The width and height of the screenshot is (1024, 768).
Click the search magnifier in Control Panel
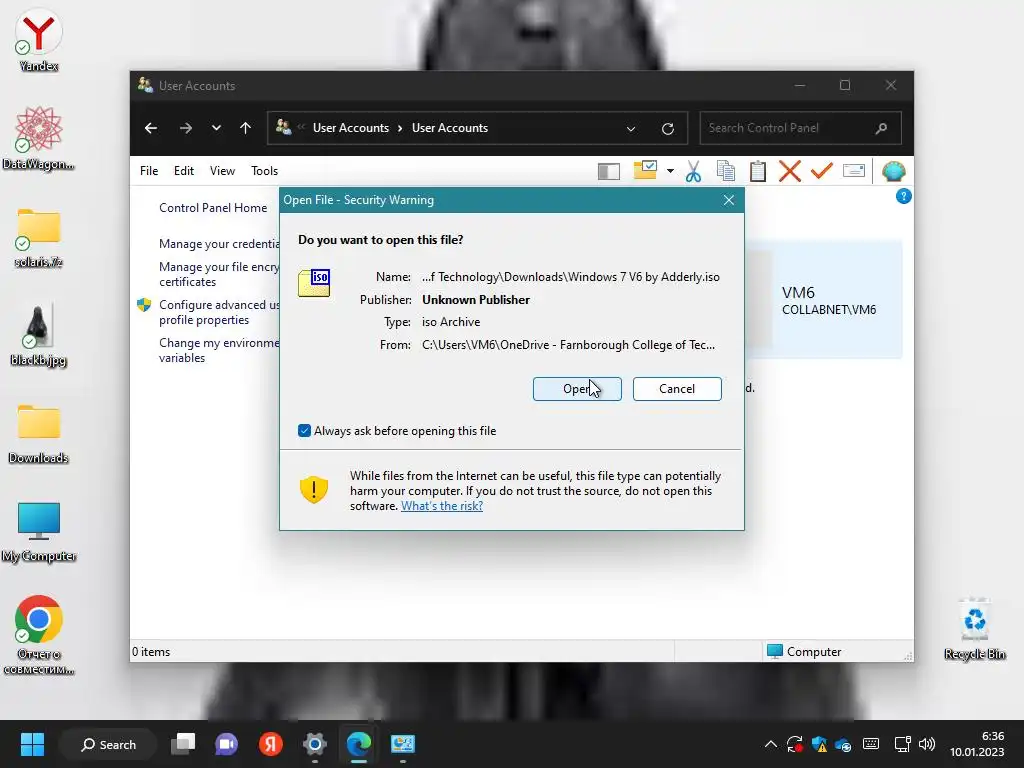click(881, 128)
